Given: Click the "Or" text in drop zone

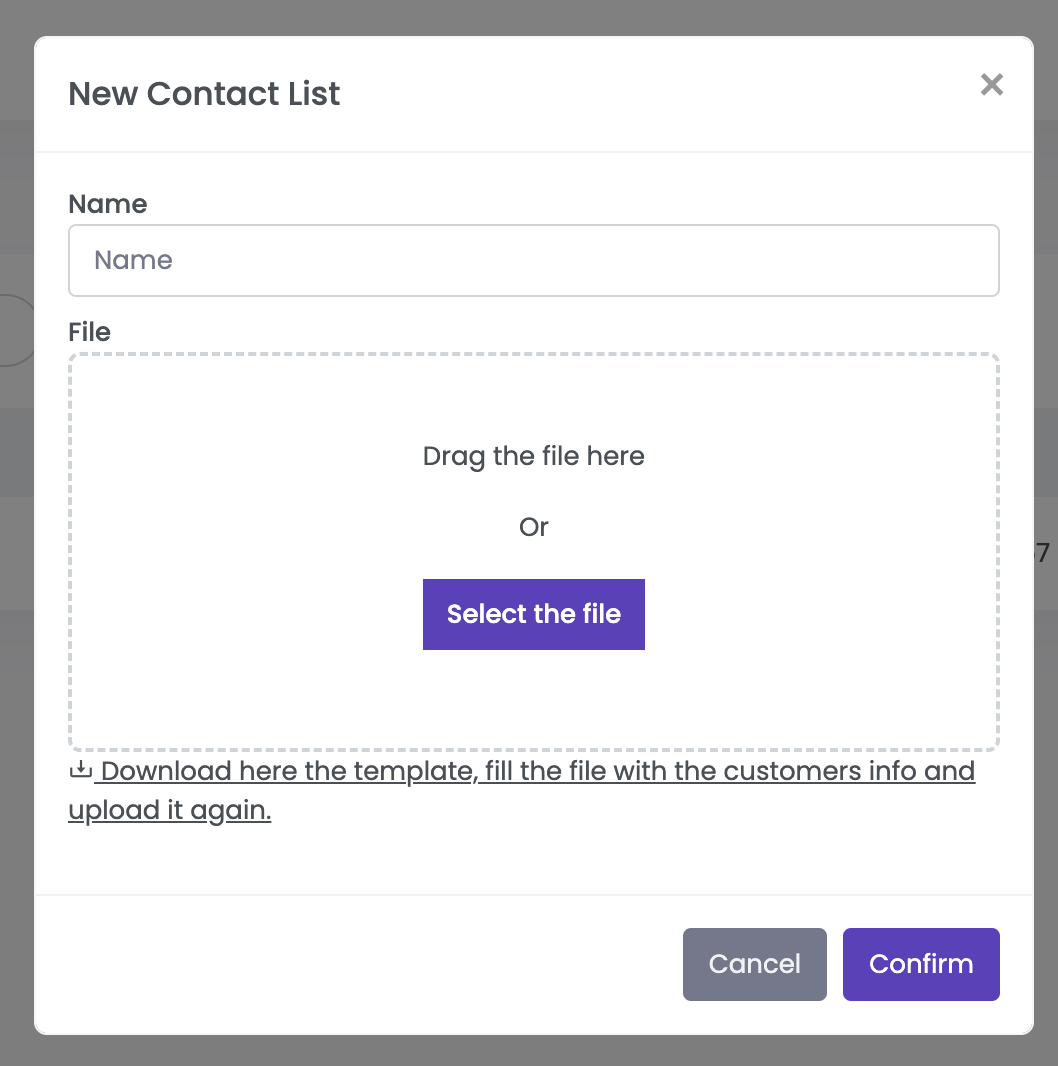Looking at the screenshot, I should (x=533, y=527).
